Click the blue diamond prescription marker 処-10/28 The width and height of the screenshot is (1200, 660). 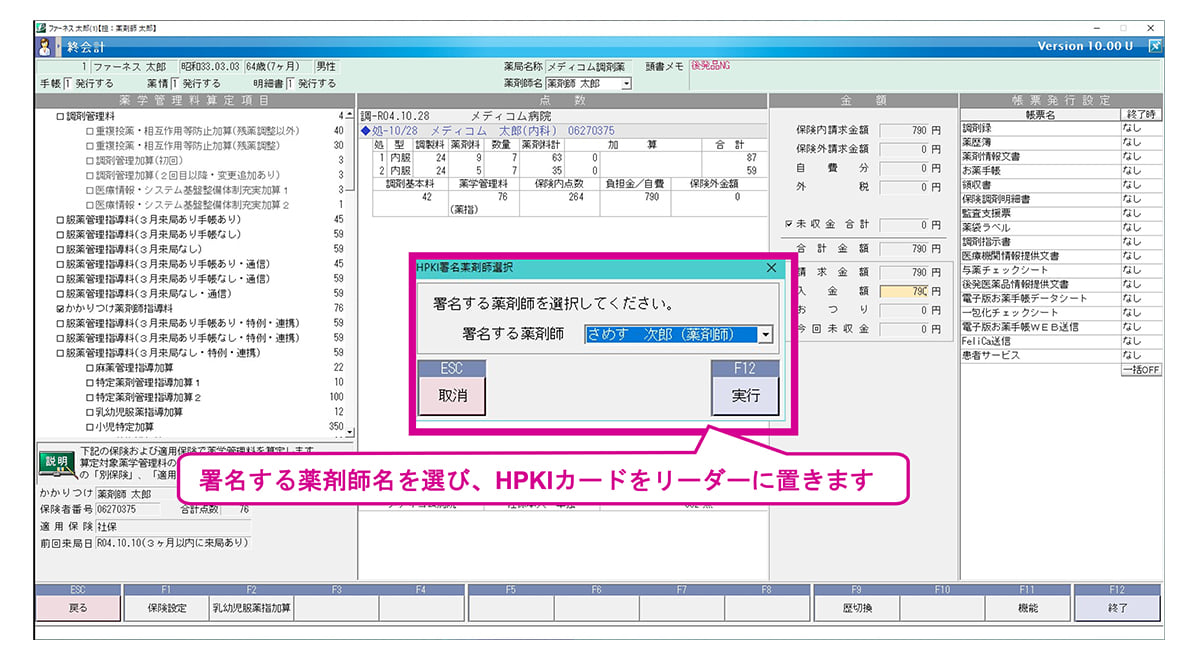pos(365,131)
